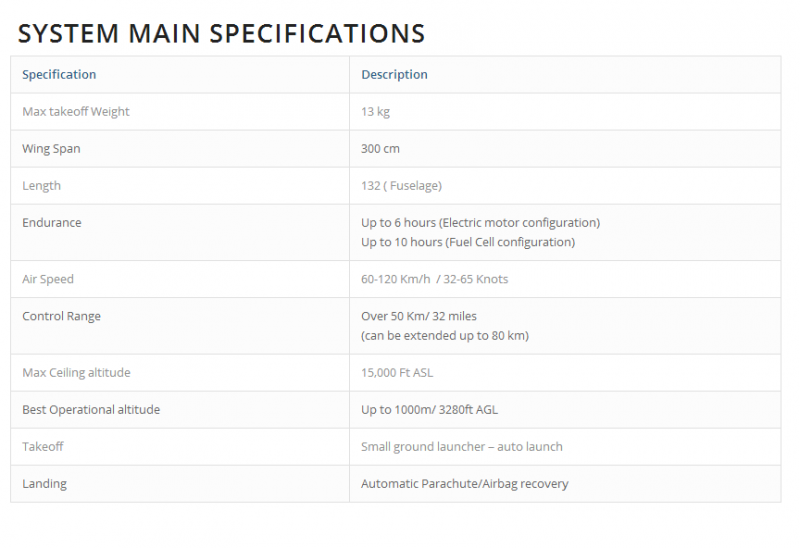Click the extended up to 80 km text
Screen dimensions: 800x548
pyautogui.click(x=445, y=336)
